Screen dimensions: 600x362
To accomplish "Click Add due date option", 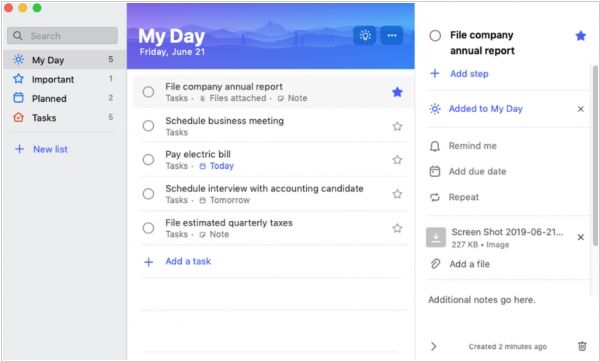I will click(478, 171).
